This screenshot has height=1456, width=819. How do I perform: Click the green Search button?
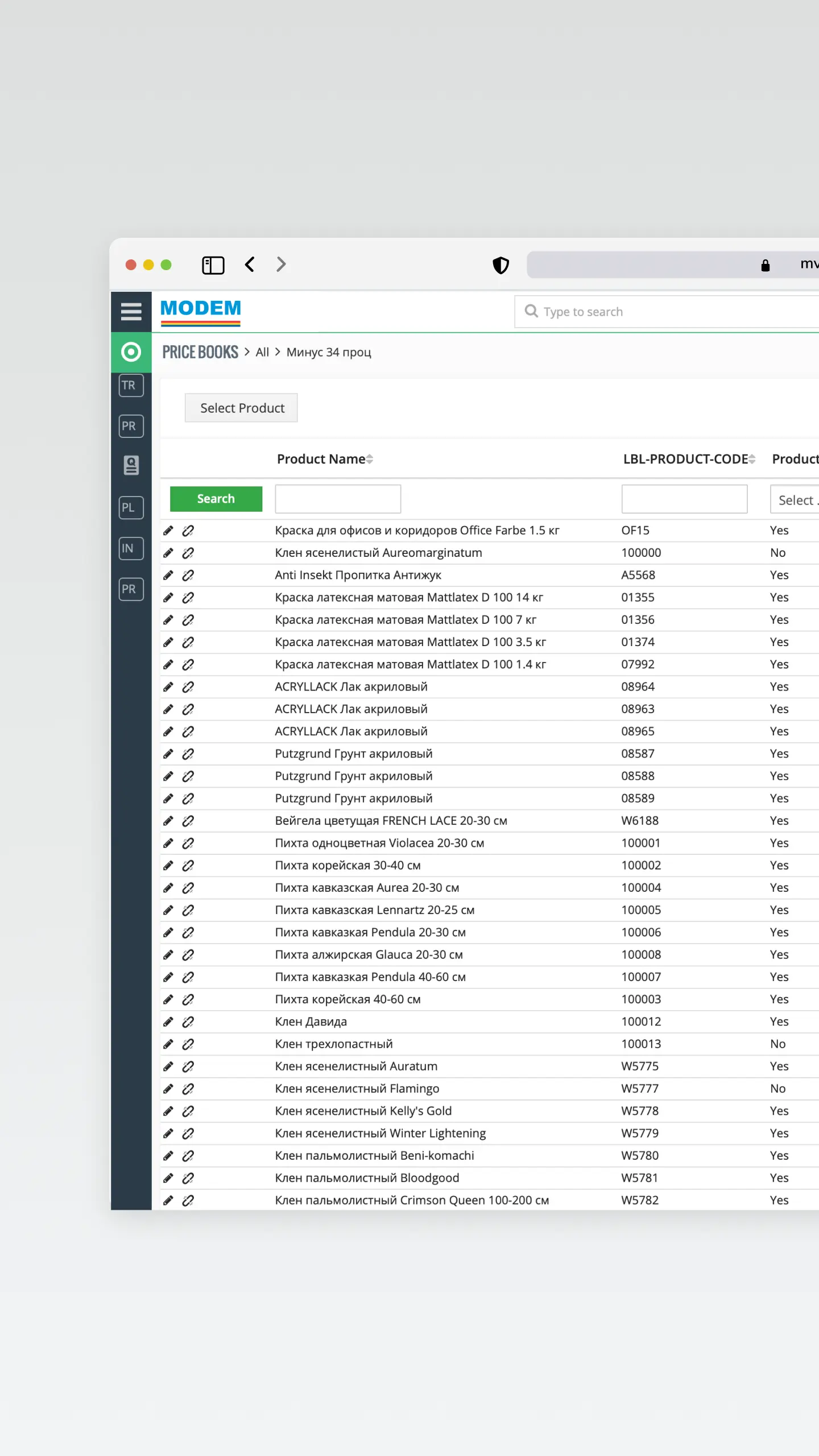[216, 499]
